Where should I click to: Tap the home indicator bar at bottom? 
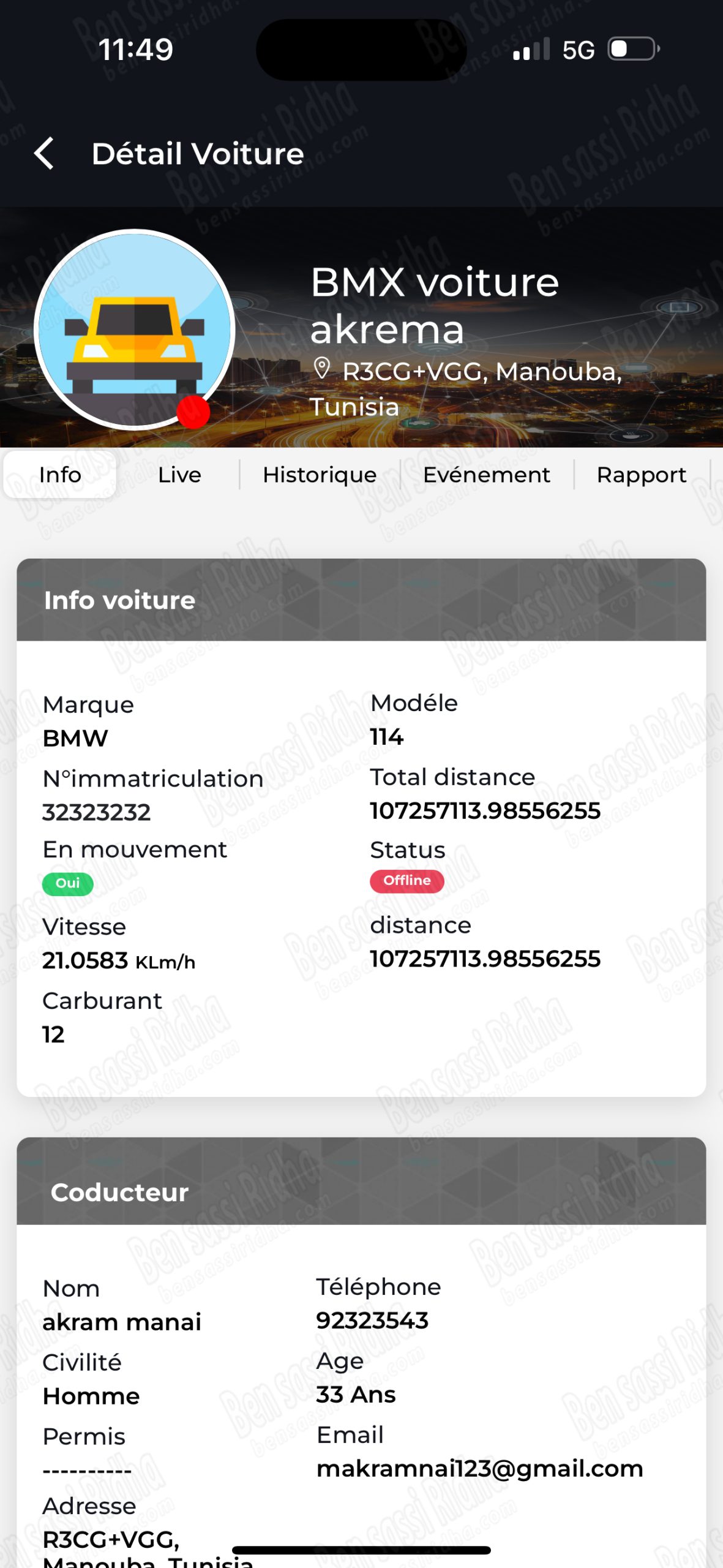[361, 1550]
